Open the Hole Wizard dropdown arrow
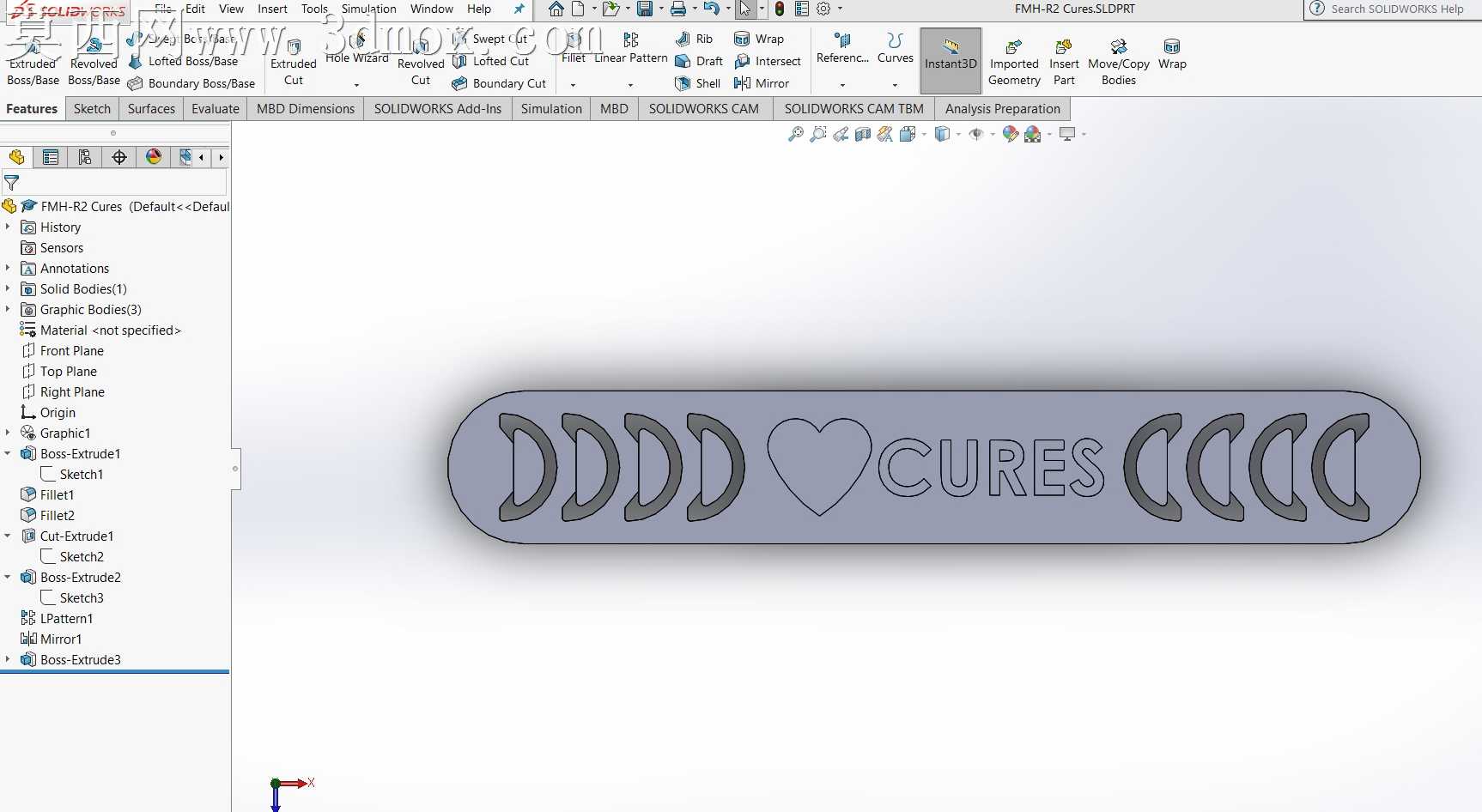The height and width of the screenshot is (812, 1482). click(356, 84)
